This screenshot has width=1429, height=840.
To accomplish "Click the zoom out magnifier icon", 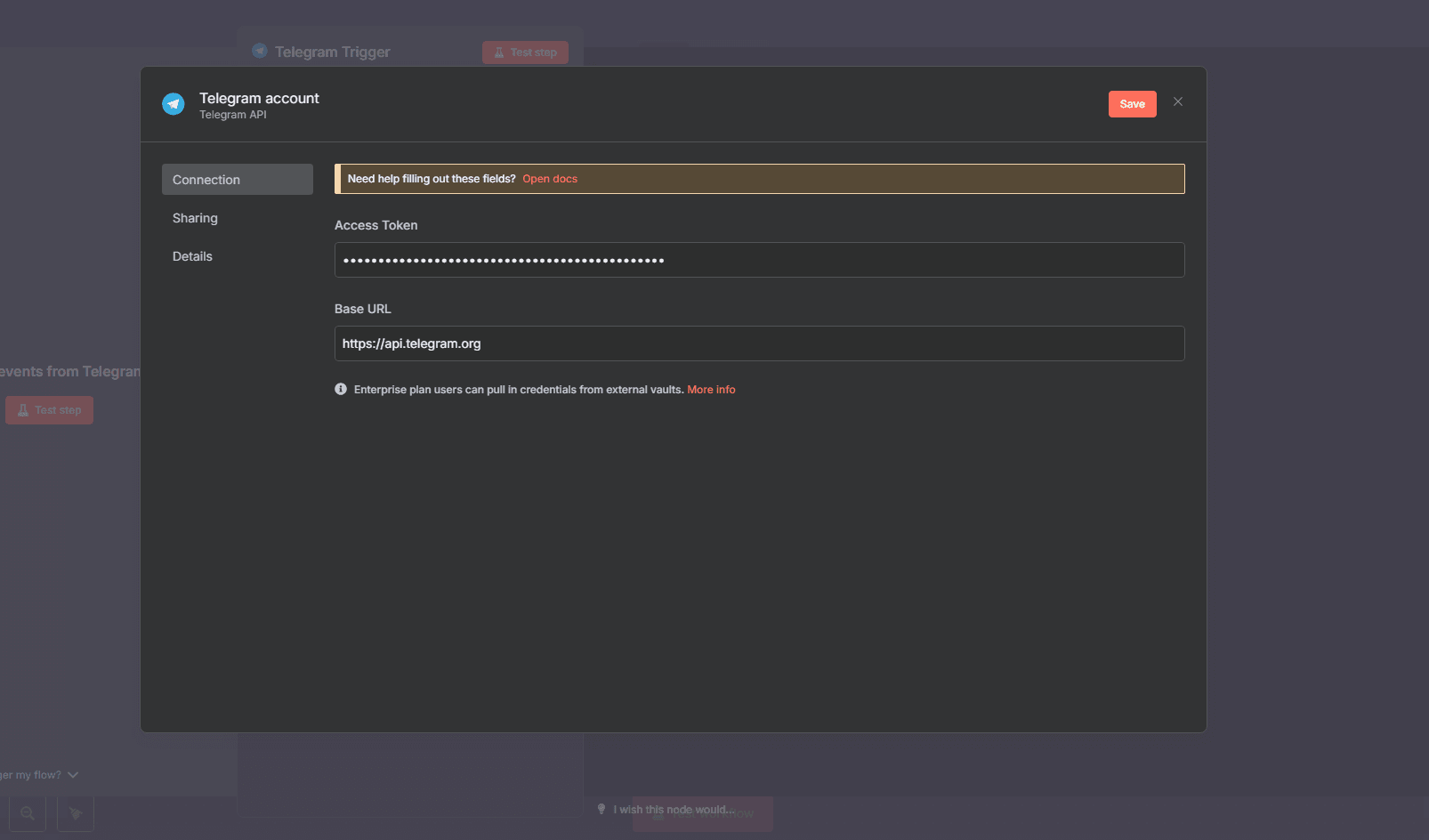I will (x=28, y=813).
